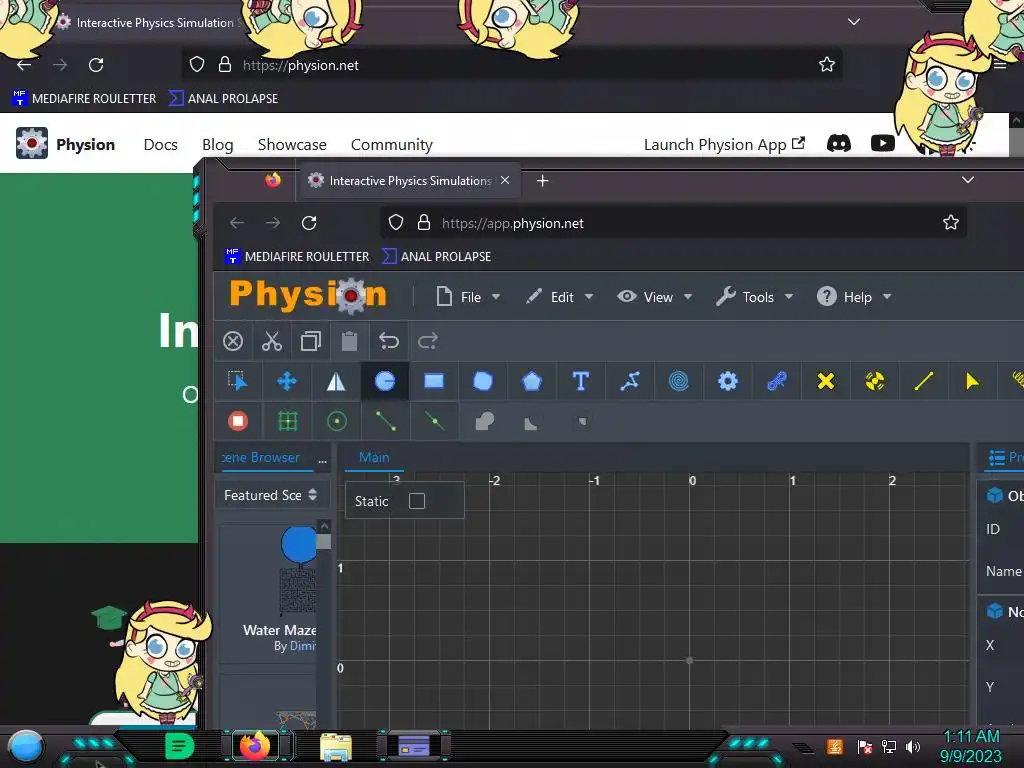Switch to the Scene Browser tab
Viewport: 1024px width, 768px height.
(261, 457)
